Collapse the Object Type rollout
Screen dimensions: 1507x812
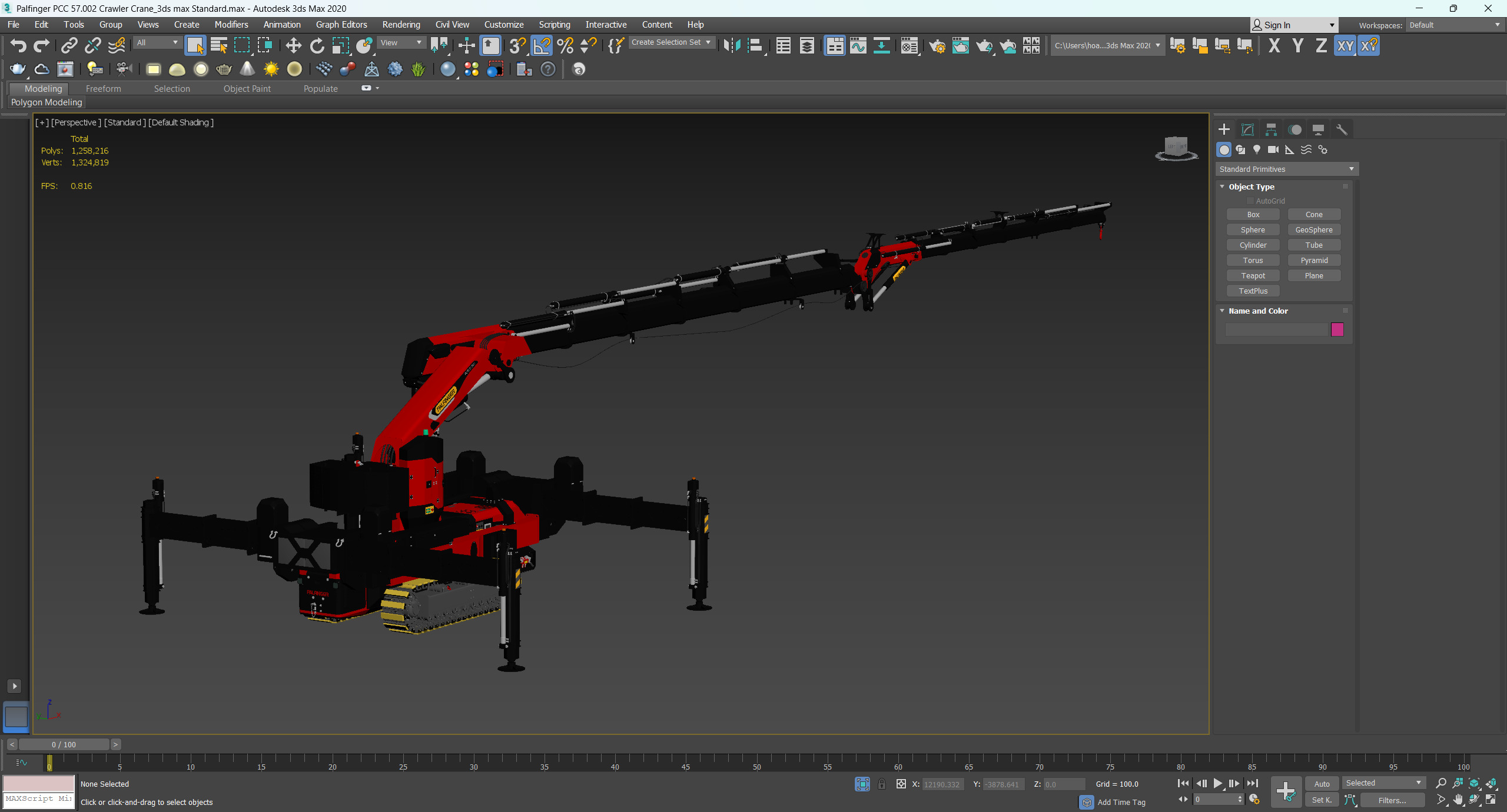click(1222, 187)
